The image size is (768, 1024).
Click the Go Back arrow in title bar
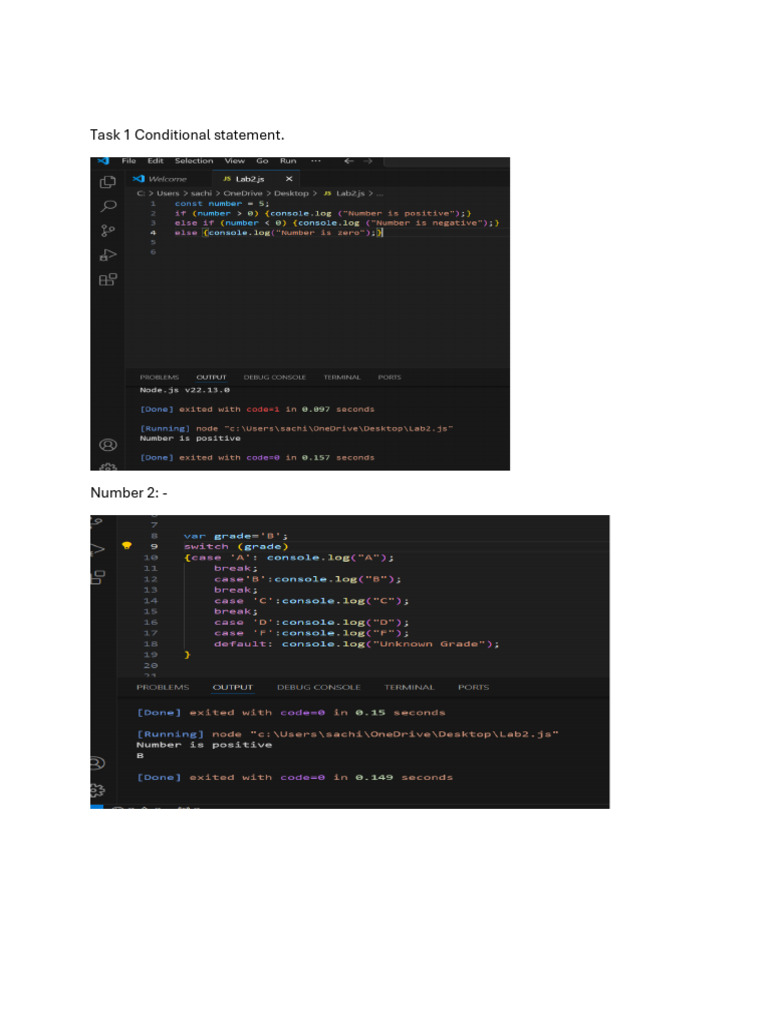click(349, 161)
